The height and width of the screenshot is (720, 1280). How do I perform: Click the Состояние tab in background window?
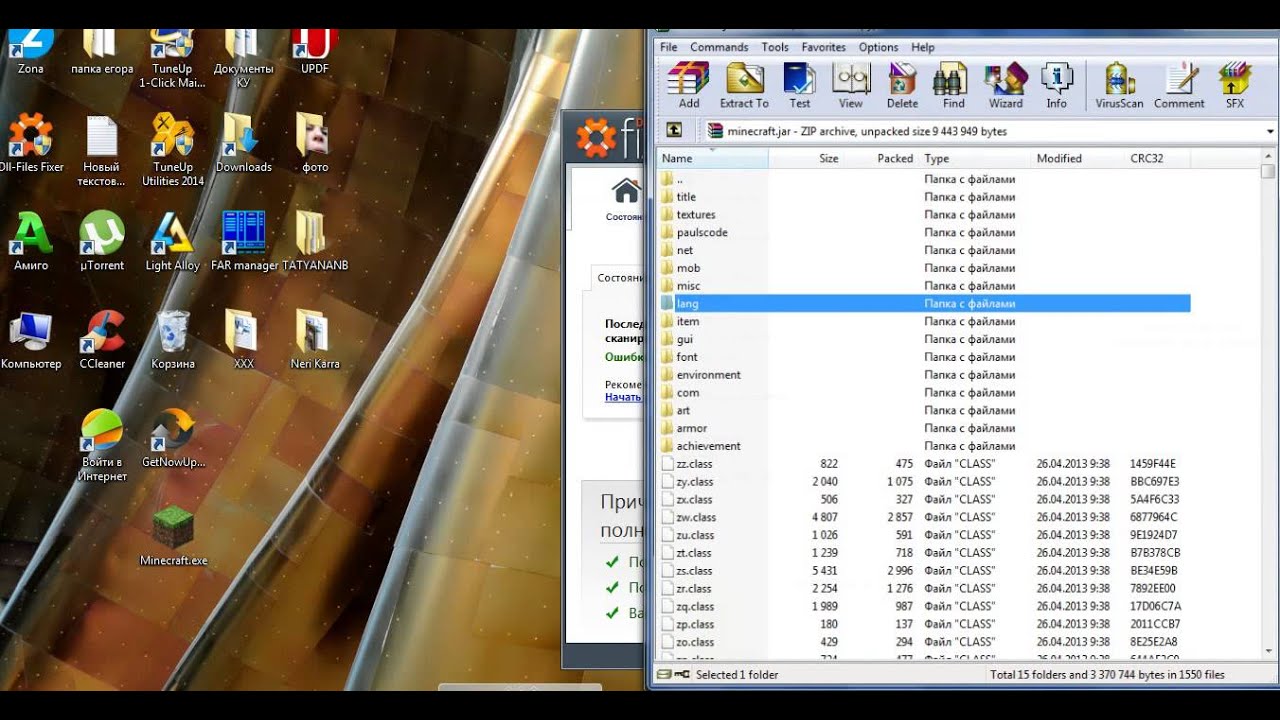620,278
